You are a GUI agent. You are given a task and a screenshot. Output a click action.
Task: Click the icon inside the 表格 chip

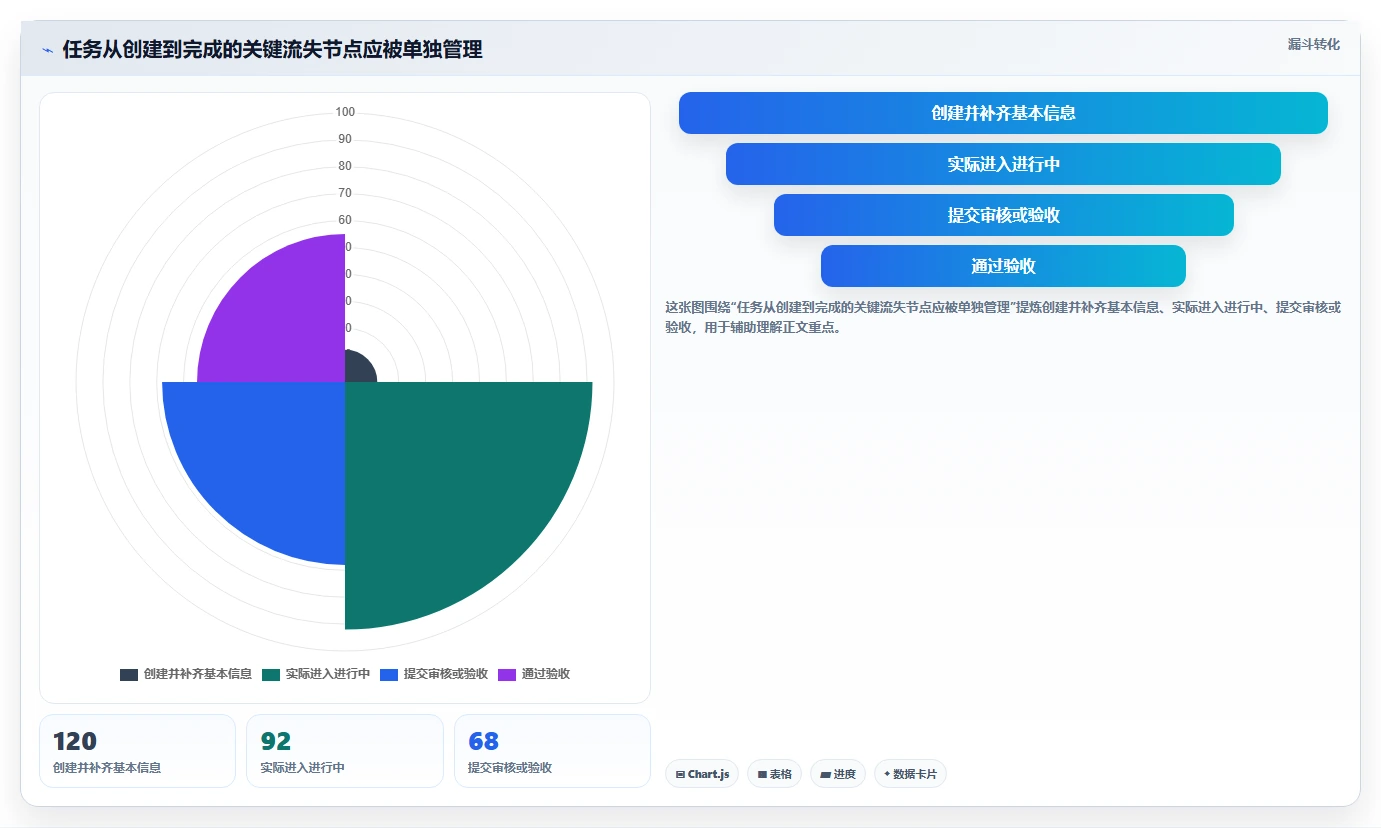pyautogui.click(x=762, y=775)
